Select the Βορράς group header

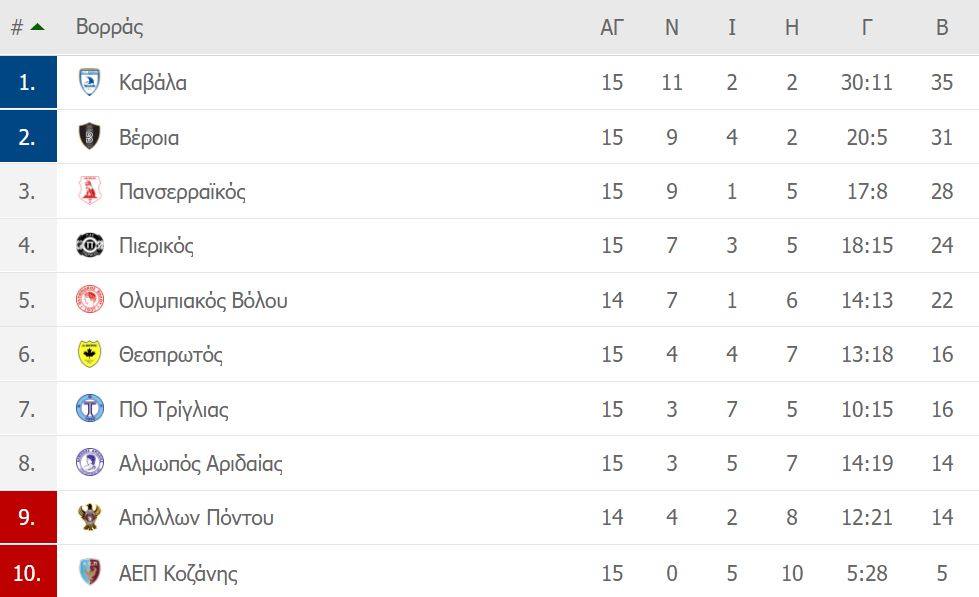pyautogui.click(x=109, y=27)
